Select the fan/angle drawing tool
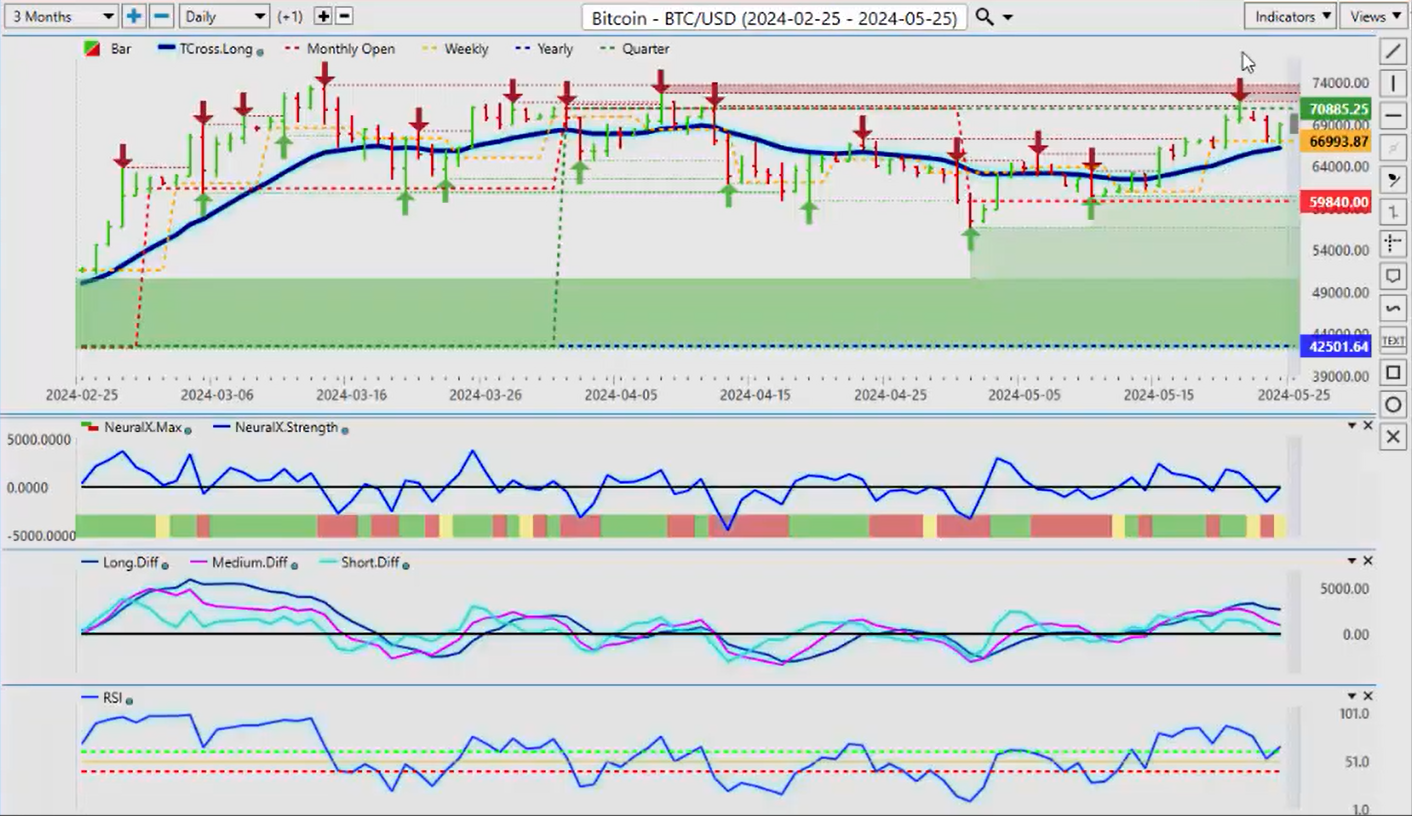The height and width of the screenshot is (816, 1412). [x=1393, y=180]
